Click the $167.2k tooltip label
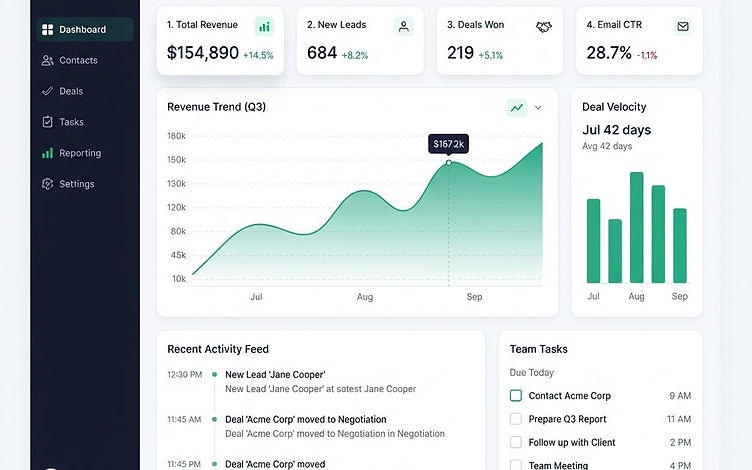Image resolution: width=752 pixels, height=470 pixels. point(448,144)
